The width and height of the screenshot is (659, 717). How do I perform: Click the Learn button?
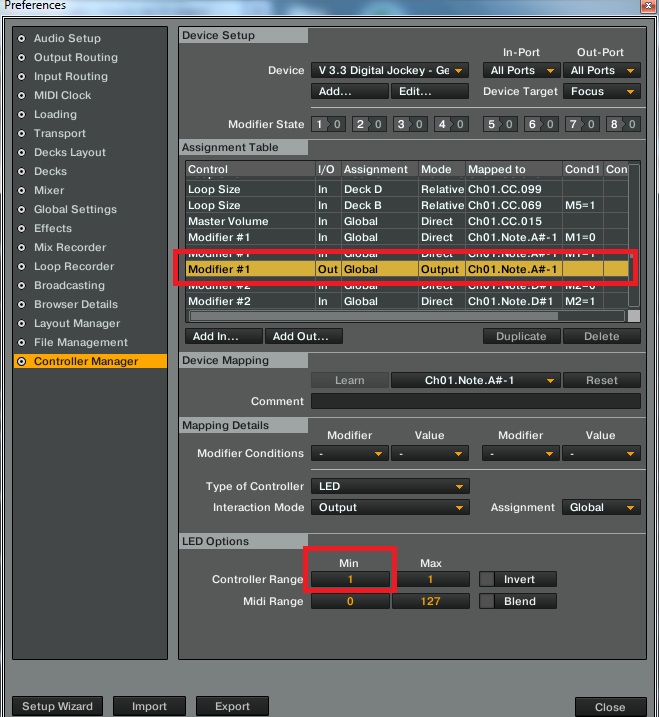click(x=350, y=380)
